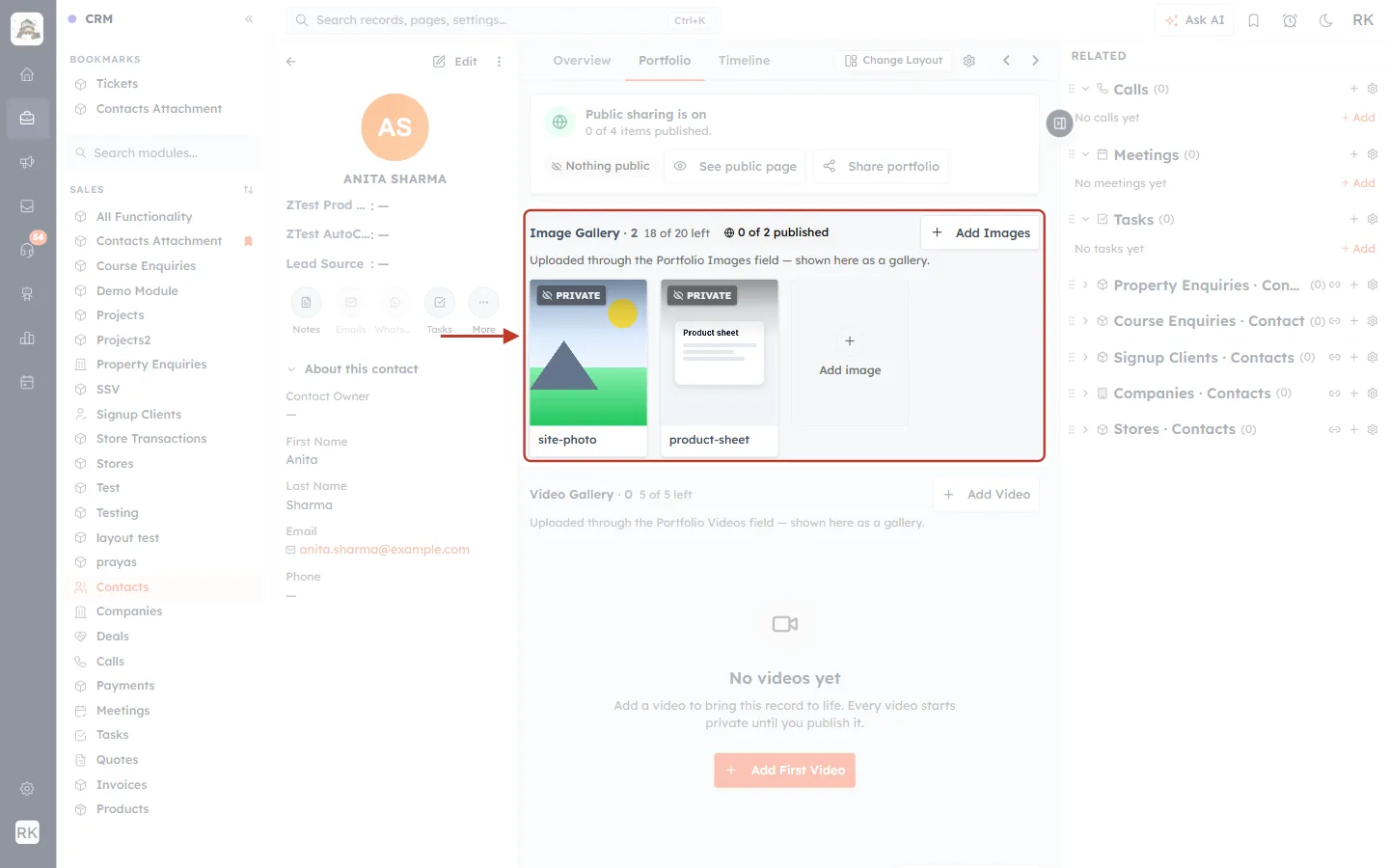Open settings gear at bottom of rail
The image size is (1389, 868).
click(x=27, y=789)
